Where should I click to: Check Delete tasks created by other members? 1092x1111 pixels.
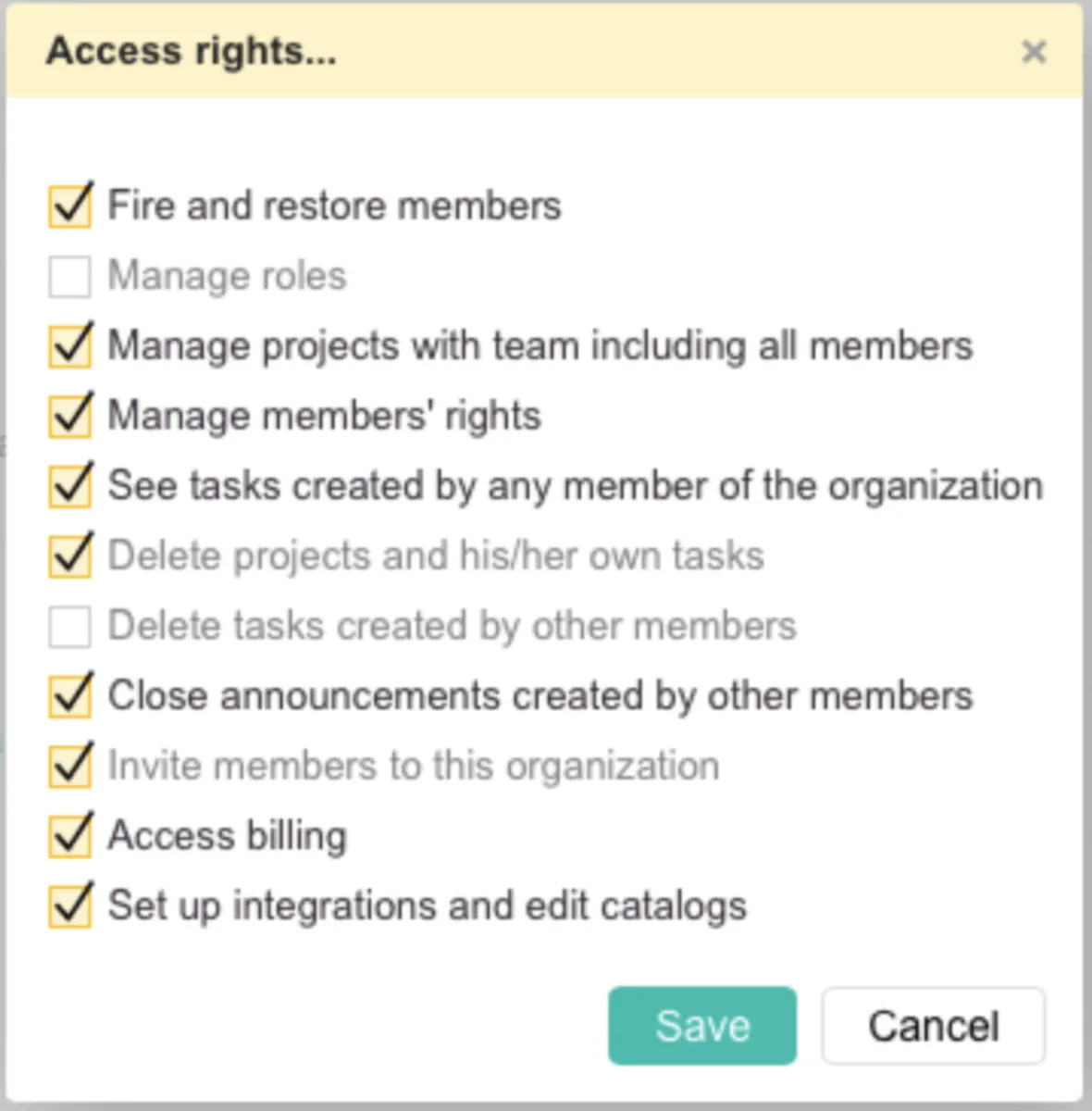click(x=70, y=626)
